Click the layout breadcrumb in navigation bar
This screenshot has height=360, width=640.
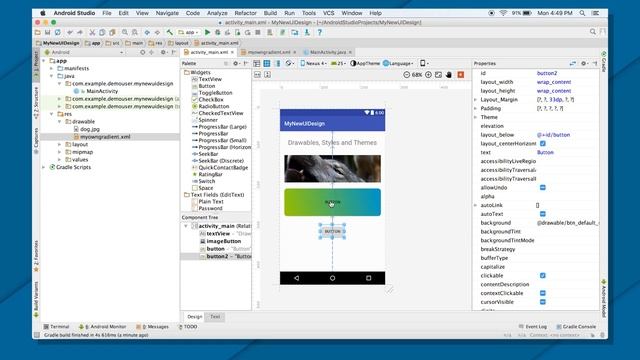pyautogui.click(x=179, y=43)
